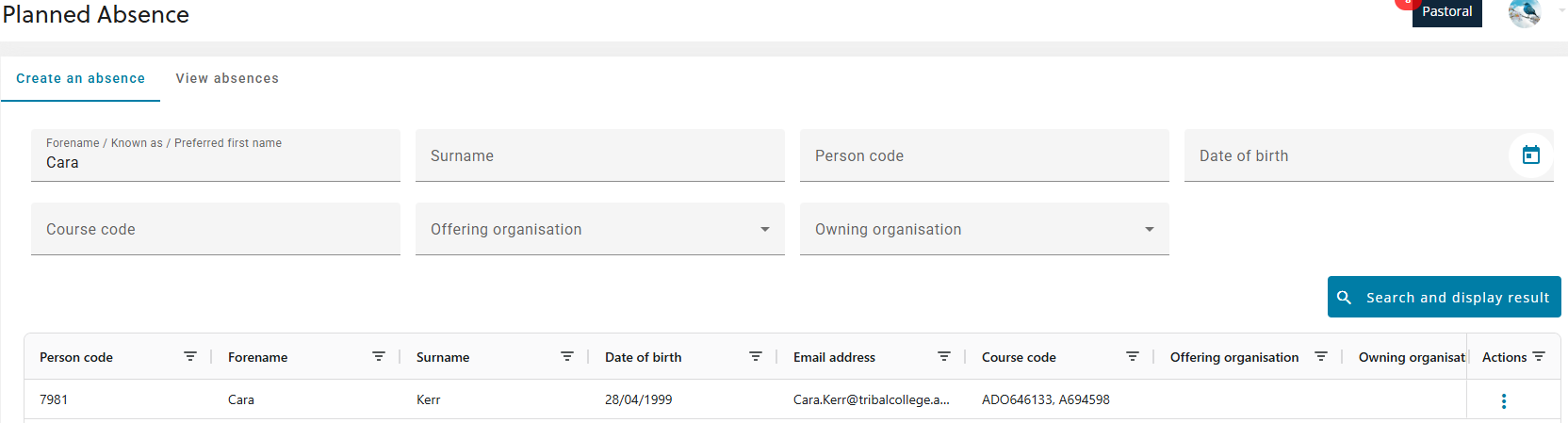Open the user profile avatar
The height and width of the screenshot is (423, 1568).
1524,12
